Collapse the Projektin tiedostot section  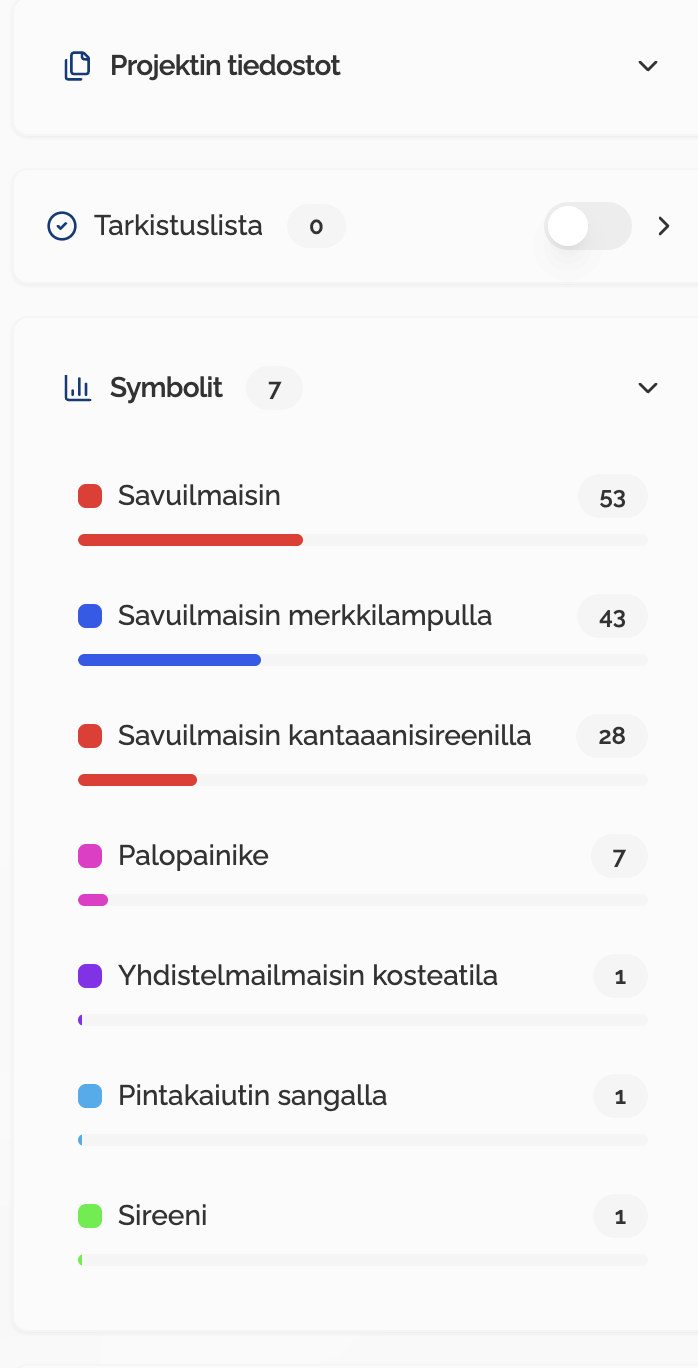click(648, 66)
